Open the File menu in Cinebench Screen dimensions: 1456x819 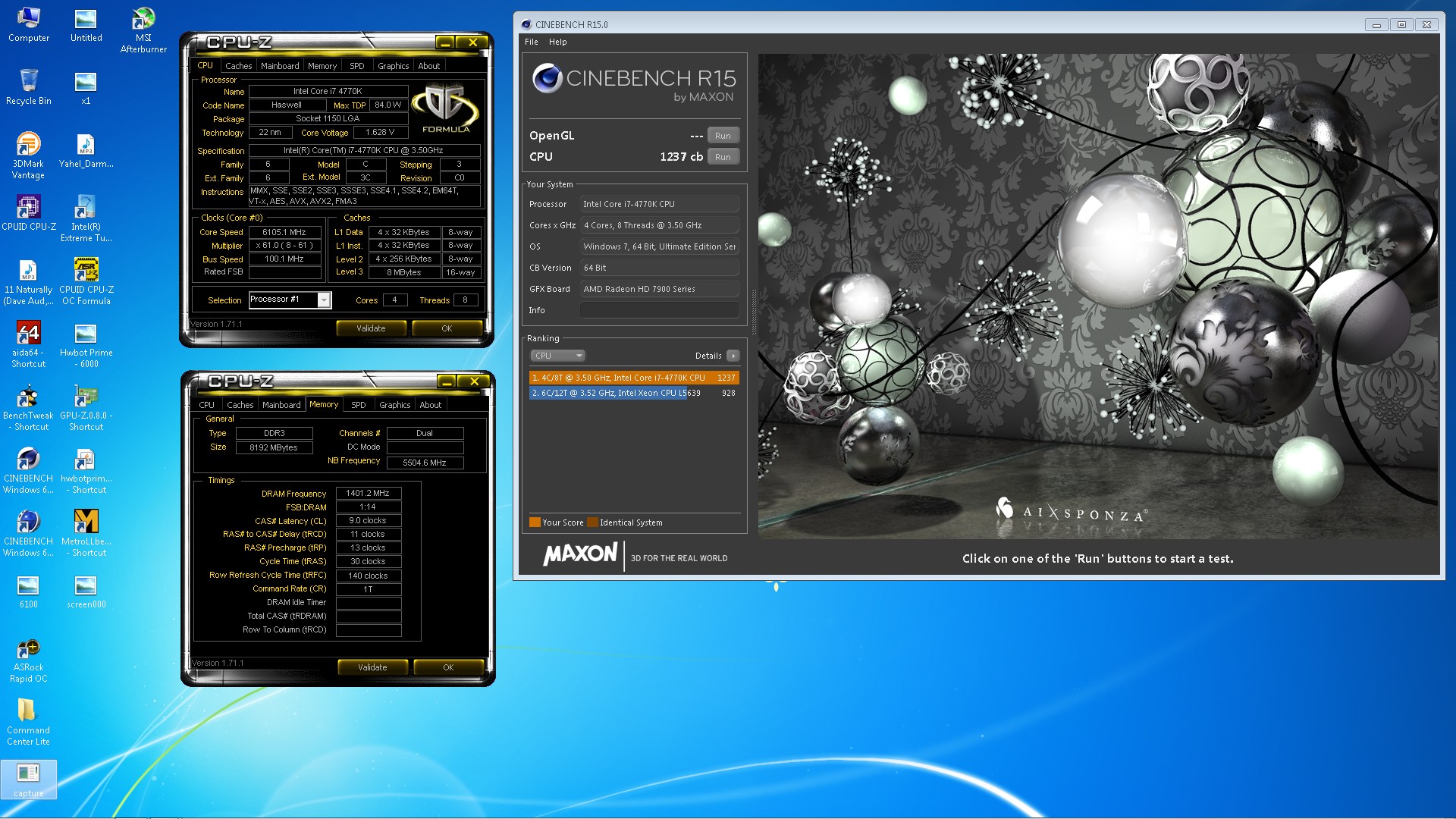pyautogui.click(x=532, y=42)
